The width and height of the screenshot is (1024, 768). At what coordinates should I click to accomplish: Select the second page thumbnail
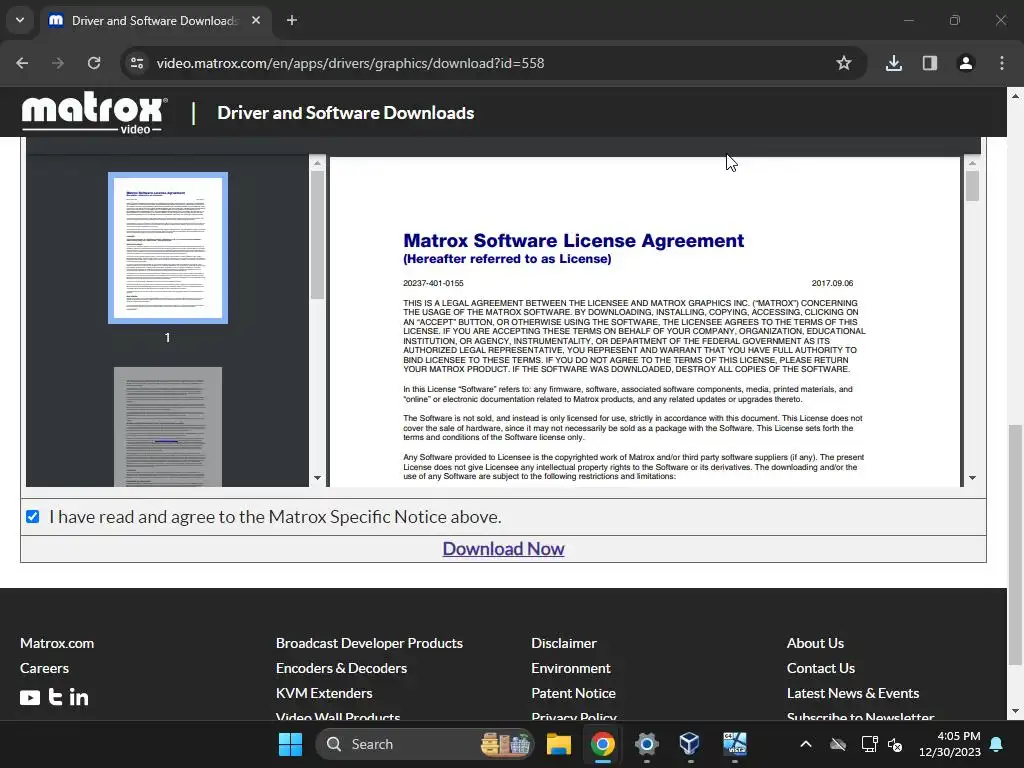pos(168,426)
